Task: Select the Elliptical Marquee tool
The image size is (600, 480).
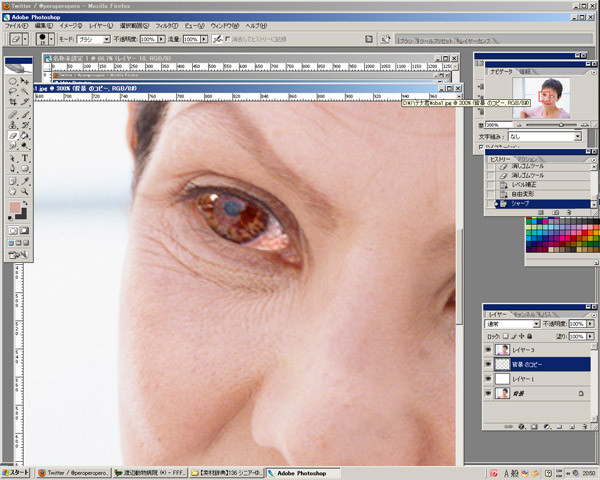Action: click(x=13, y=81)
